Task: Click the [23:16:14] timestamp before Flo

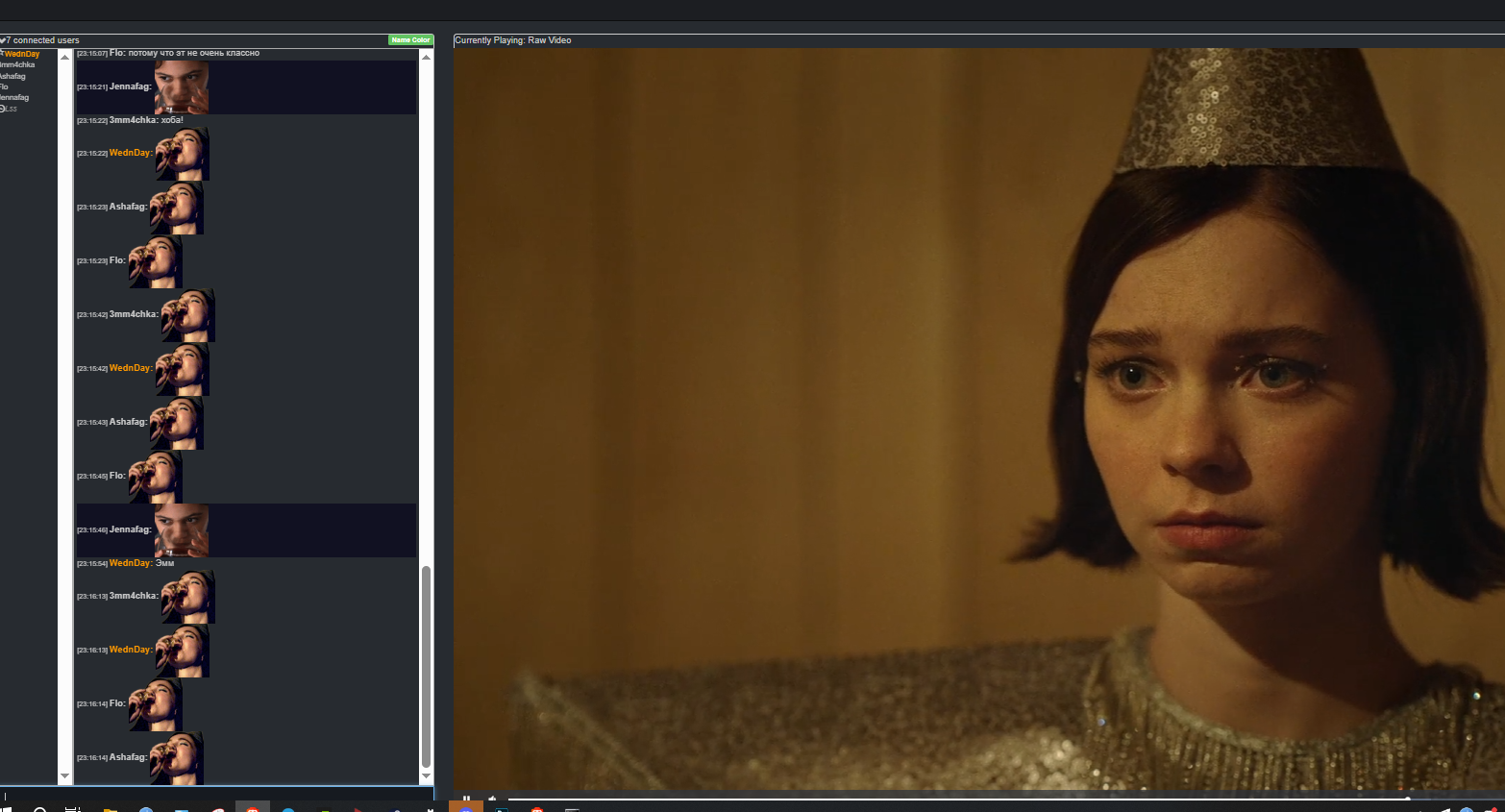Action: (x=92, y=704)
